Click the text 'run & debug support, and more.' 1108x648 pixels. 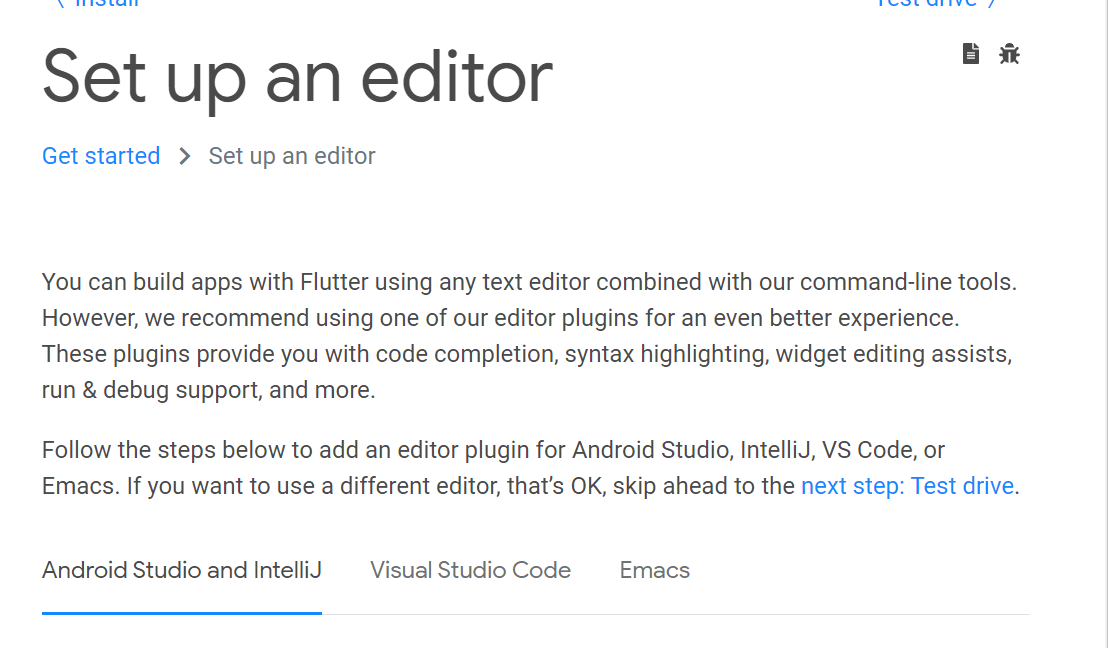pyautogui.click(x=208, y=390)
